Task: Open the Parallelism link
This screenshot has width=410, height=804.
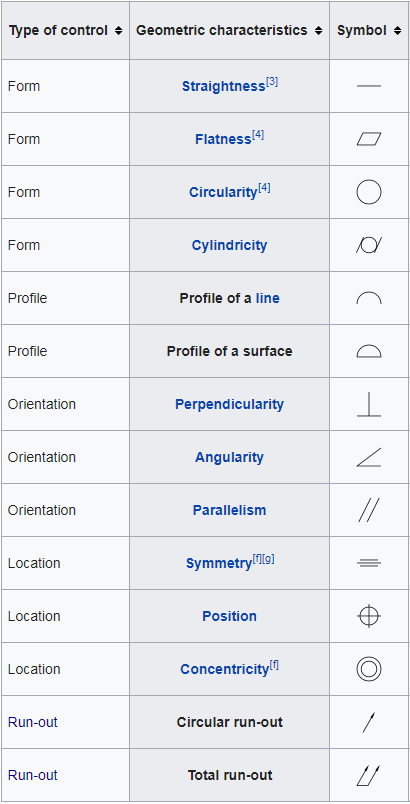Action: (229, 510)
